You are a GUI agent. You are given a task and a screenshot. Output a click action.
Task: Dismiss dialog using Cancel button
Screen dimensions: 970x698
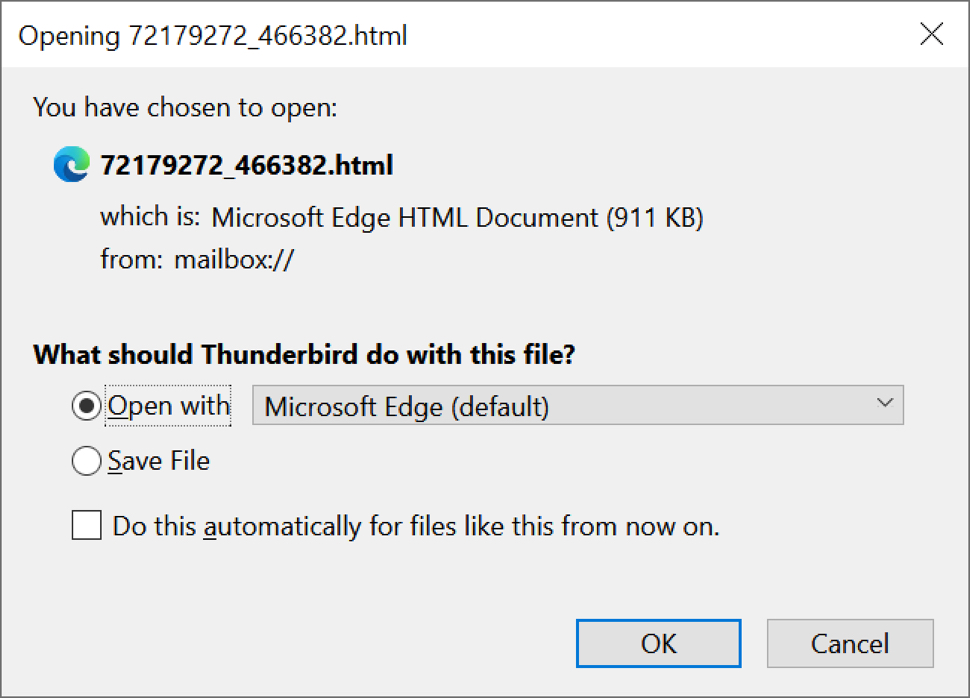850,644
